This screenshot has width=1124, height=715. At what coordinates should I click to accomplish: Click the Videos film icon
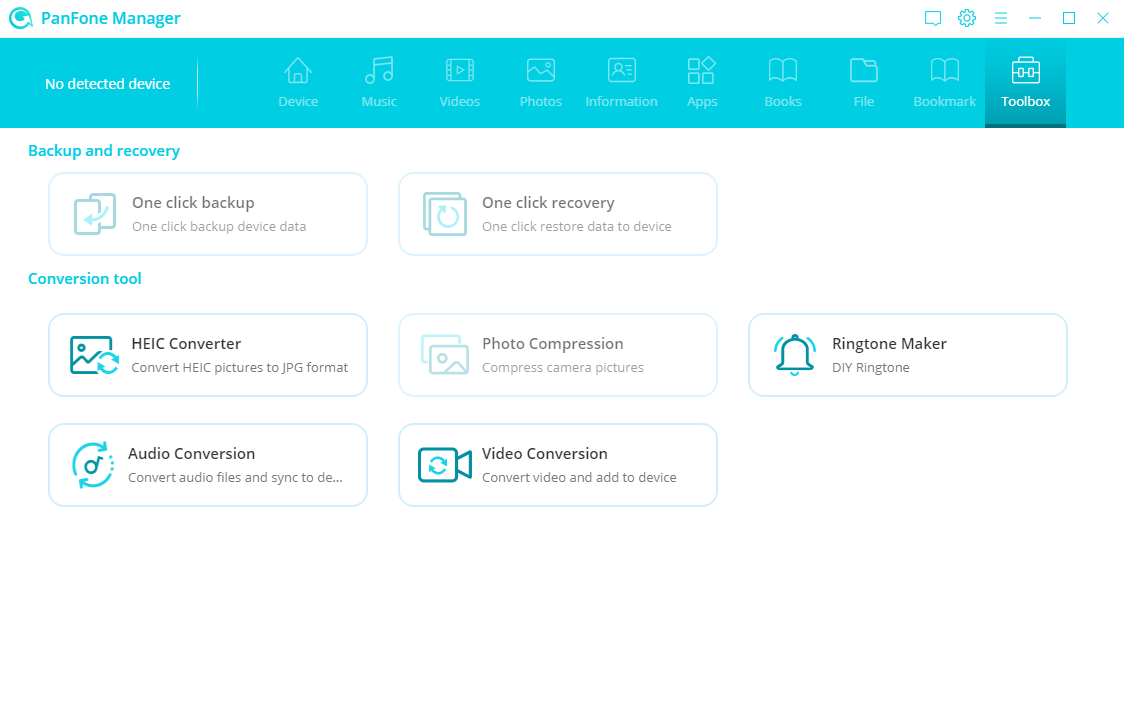[459, 70]
